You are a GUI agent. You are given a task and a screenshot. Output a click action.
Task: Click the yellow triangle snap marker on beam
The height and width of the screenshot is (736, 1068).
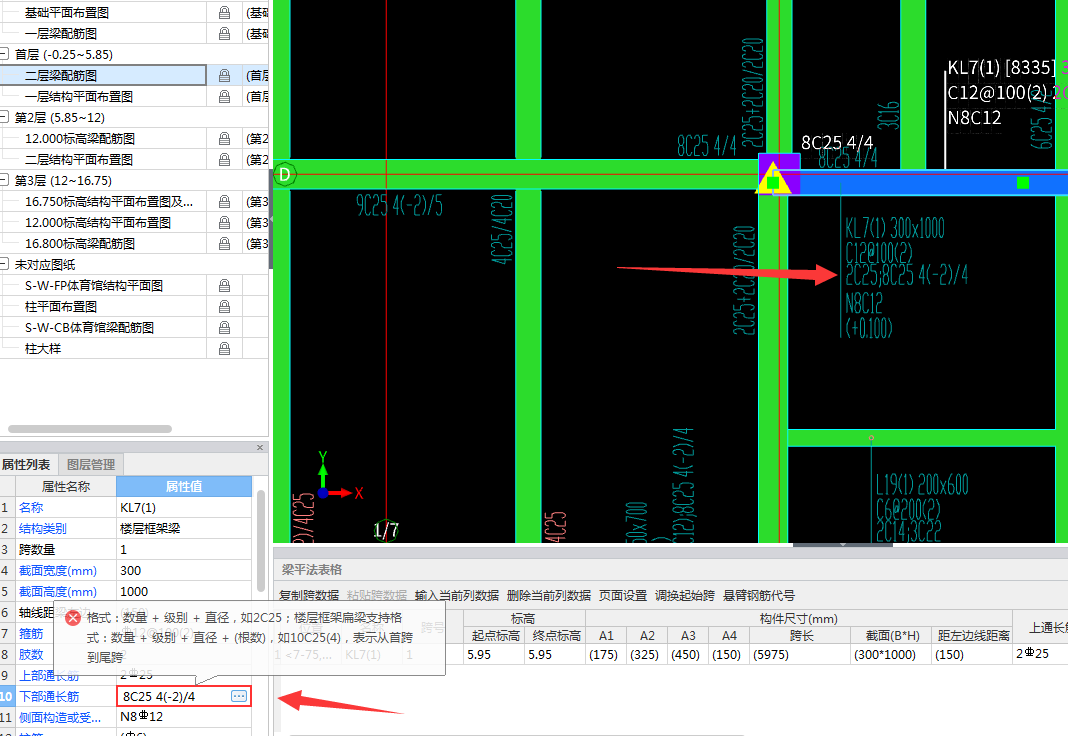click(773, 178)
